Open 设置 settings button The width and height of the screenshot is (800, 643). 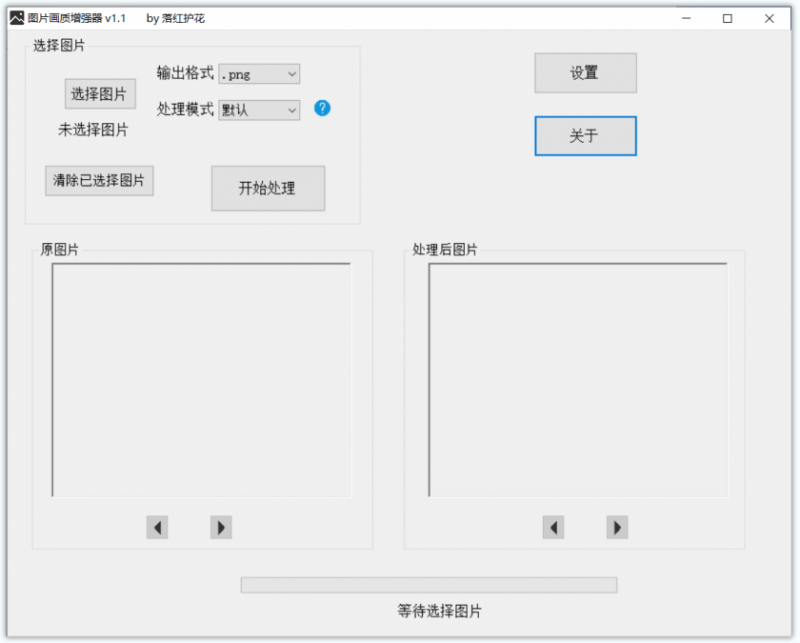585,73
